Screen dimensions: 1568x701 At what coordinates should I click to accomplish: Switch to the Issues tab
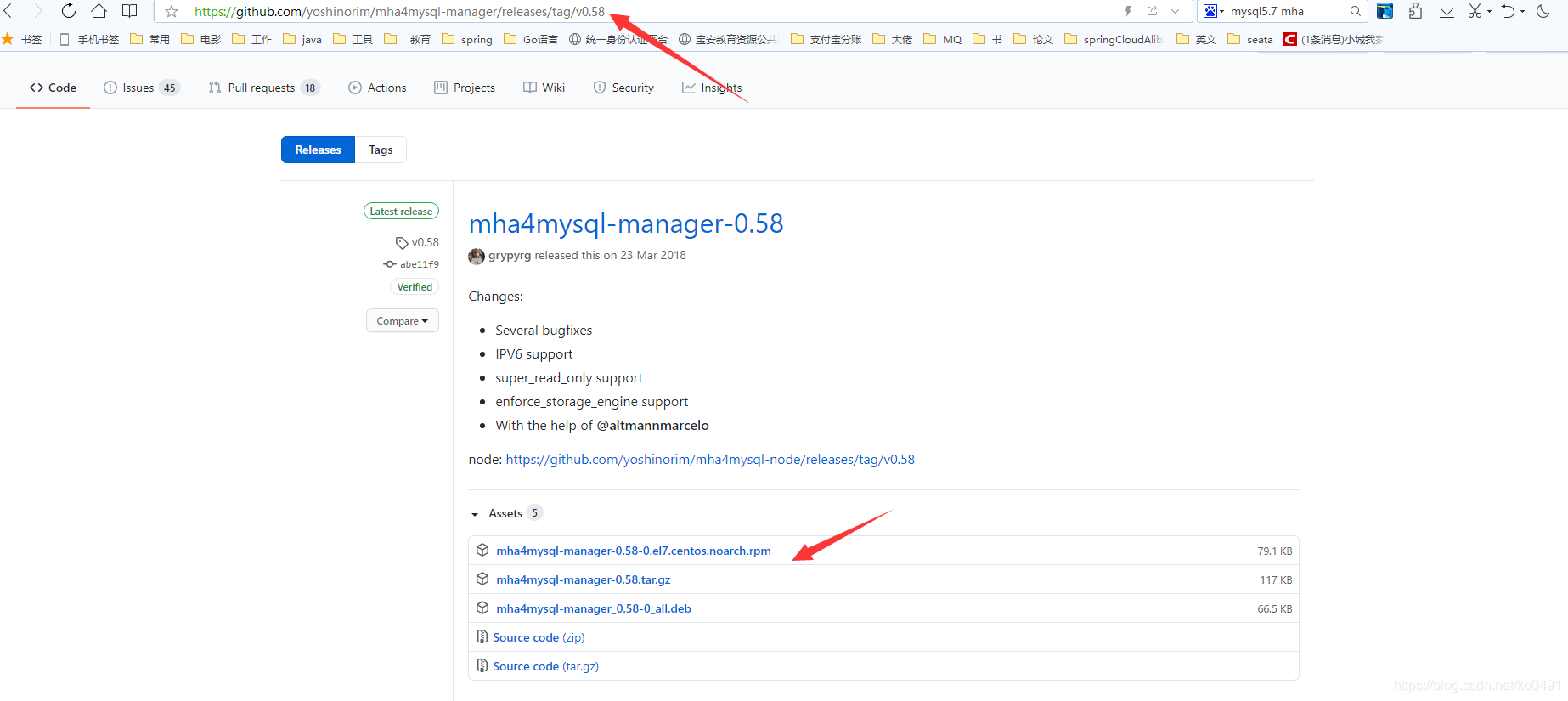coord(141,88)
